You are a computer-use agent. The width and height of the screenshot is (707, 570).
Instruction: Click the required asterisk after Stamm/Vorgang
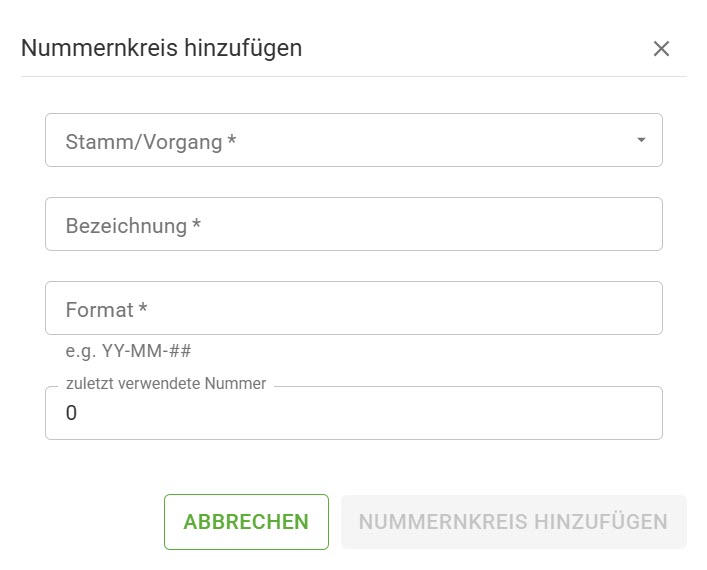pyautogui.click(x=232, y=141)
